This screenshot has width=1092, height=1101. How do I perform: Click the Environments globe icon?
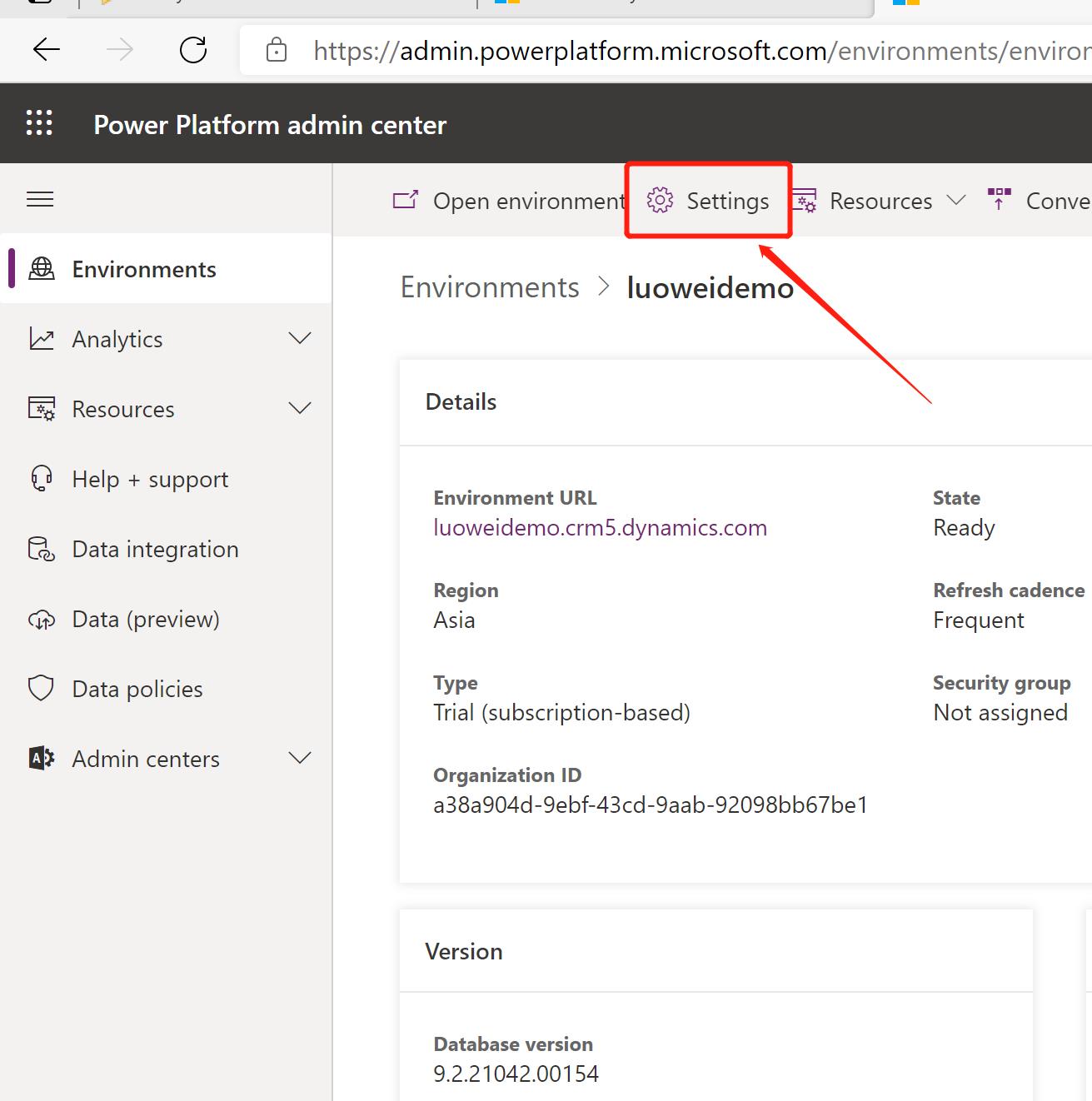click(x=42, y=268)
